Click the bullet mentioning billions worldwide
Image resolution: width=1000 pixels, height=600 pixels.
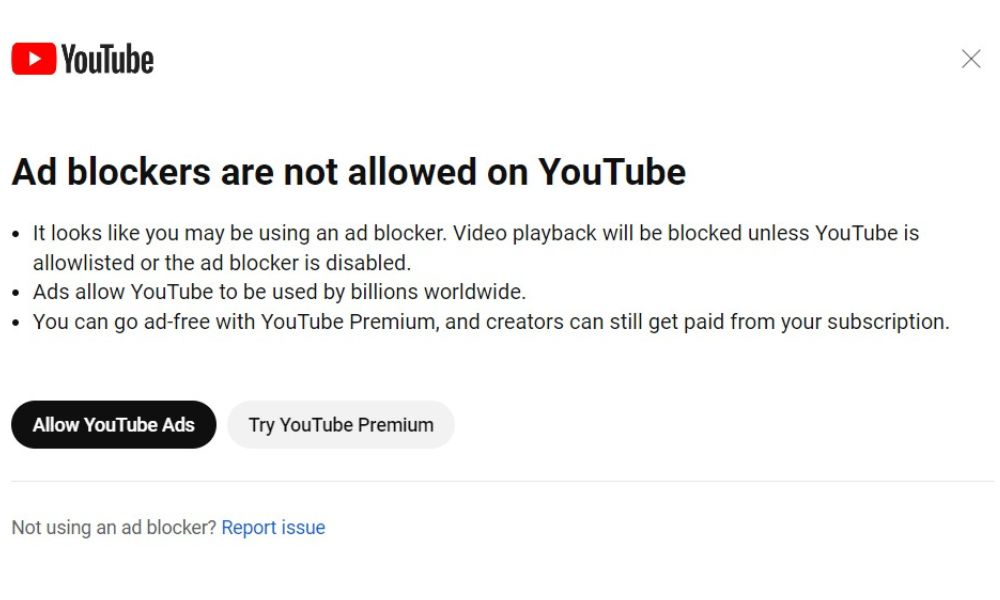[x=280, y=292]
